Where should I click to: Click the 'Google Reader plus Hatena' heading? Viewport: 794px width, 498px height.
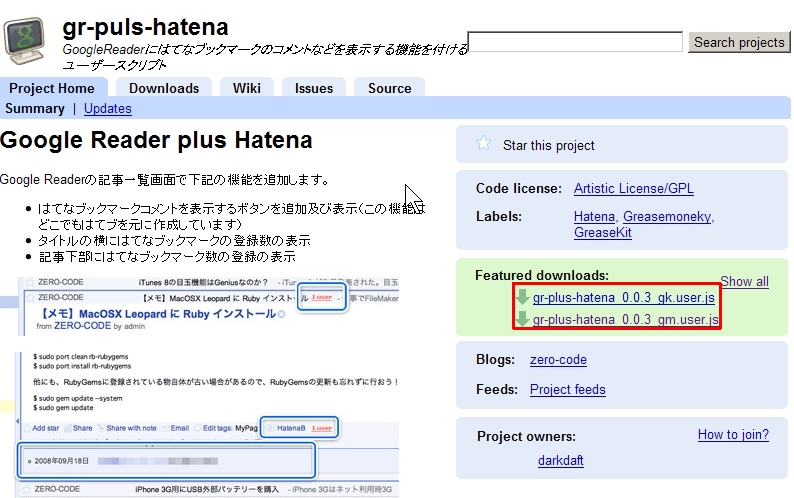pos(156,140)
